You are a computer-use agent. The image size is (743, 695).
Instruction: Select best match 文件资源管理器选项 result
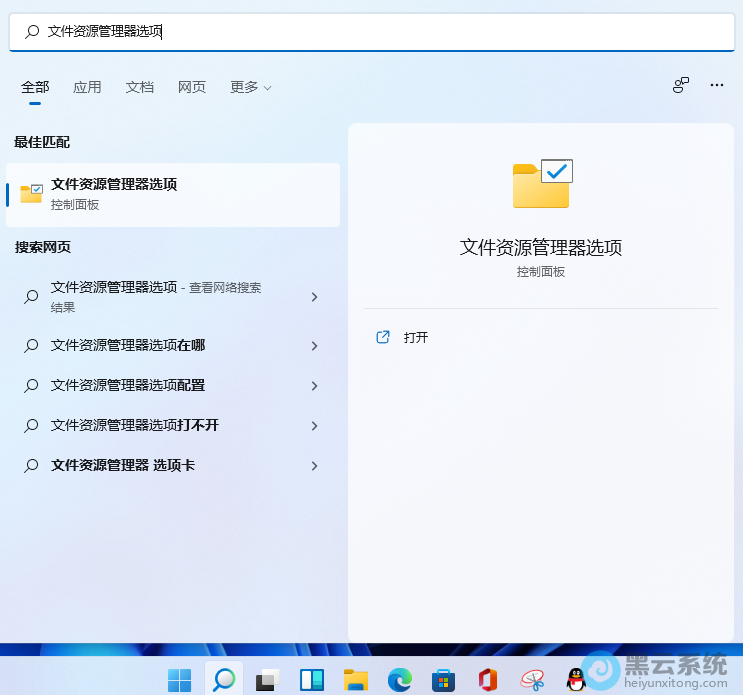(x=172, y=194)
